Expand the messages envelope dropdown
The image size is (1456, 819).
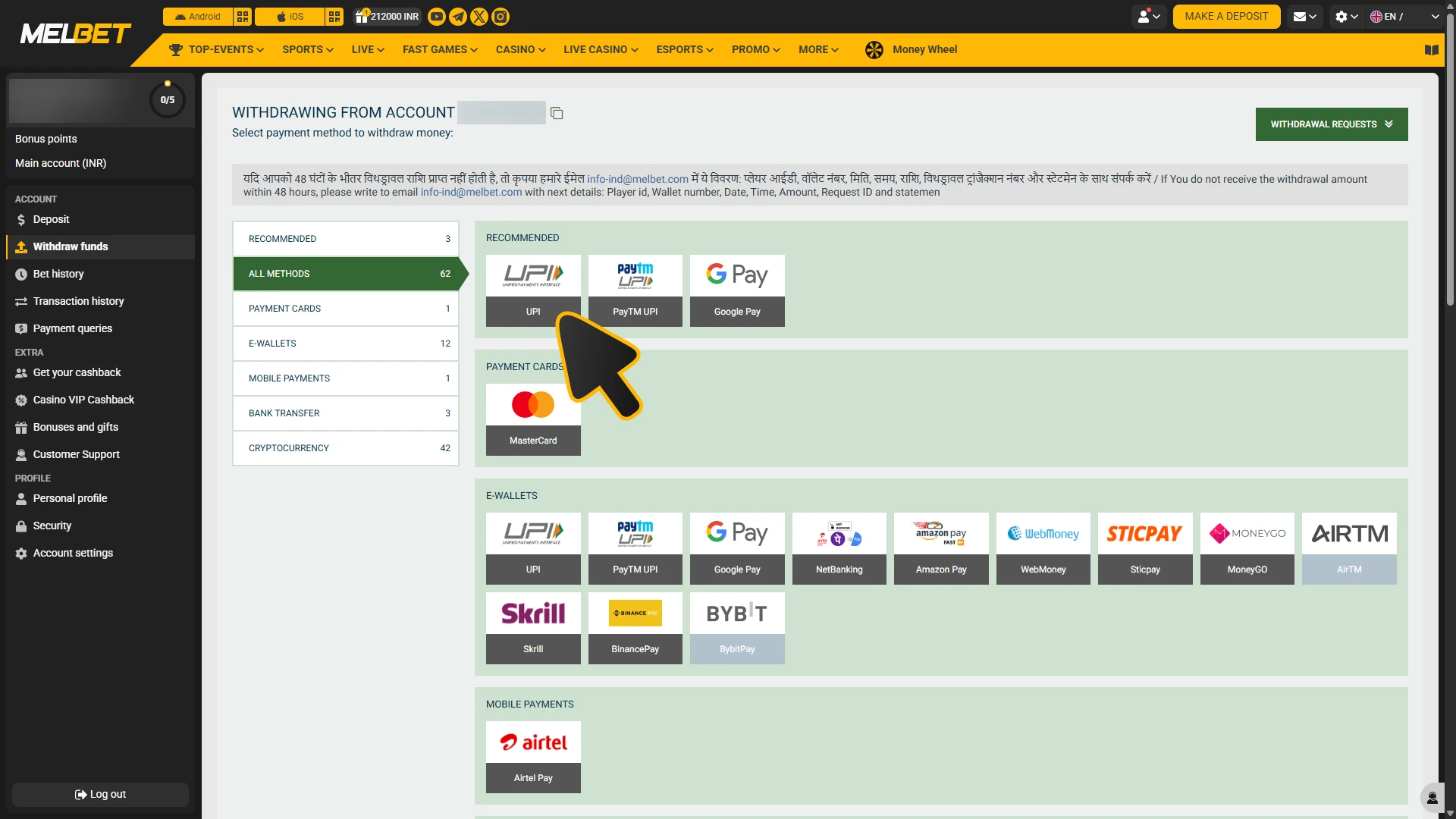point(1304,17)
